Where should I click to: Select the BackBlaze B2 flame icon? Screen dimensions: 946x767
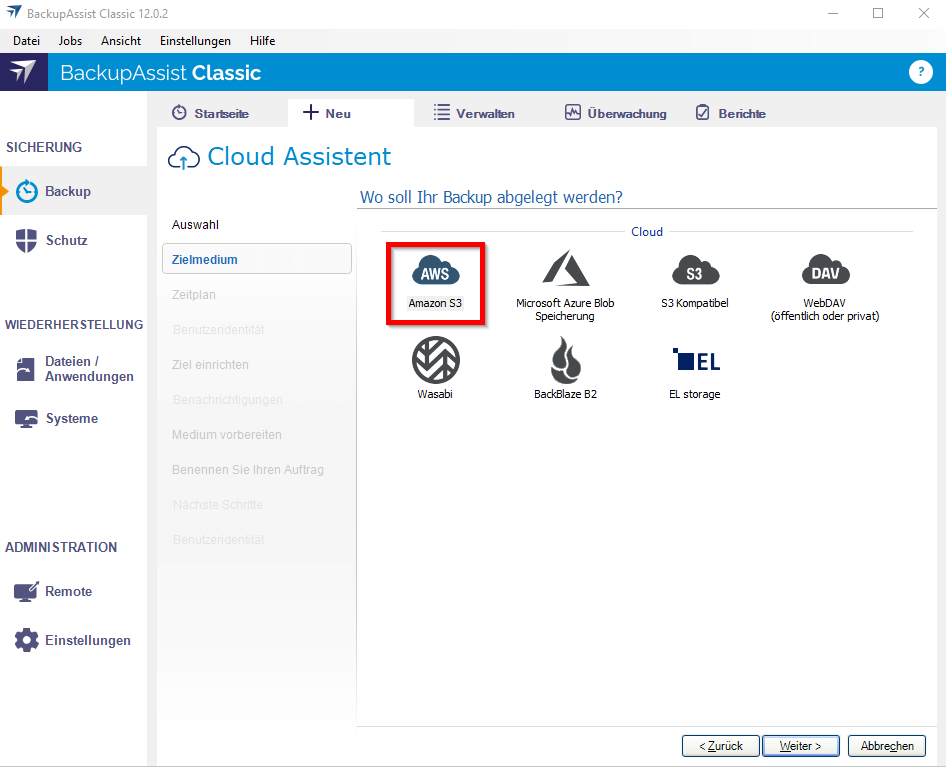click(x=565, y=362)
